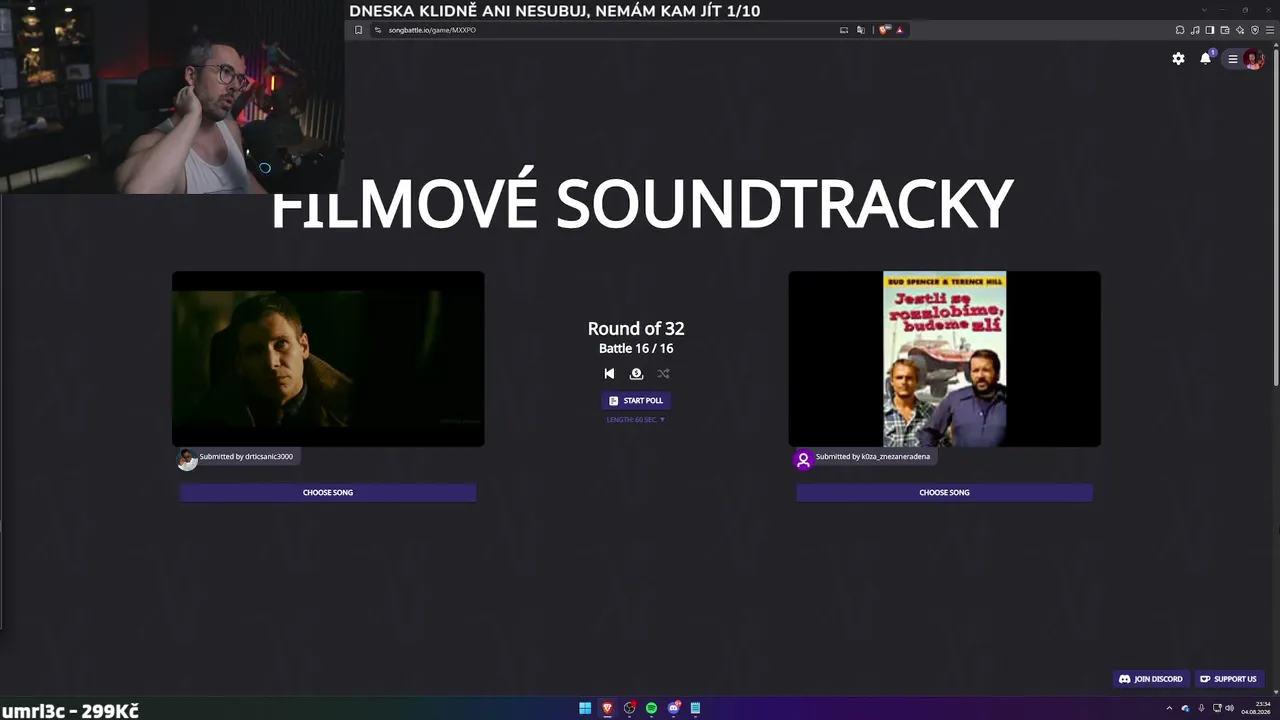Click the Brave VPN shield toolbar icon
The width and height of the screenshot is (1280, 720).
1255,30
